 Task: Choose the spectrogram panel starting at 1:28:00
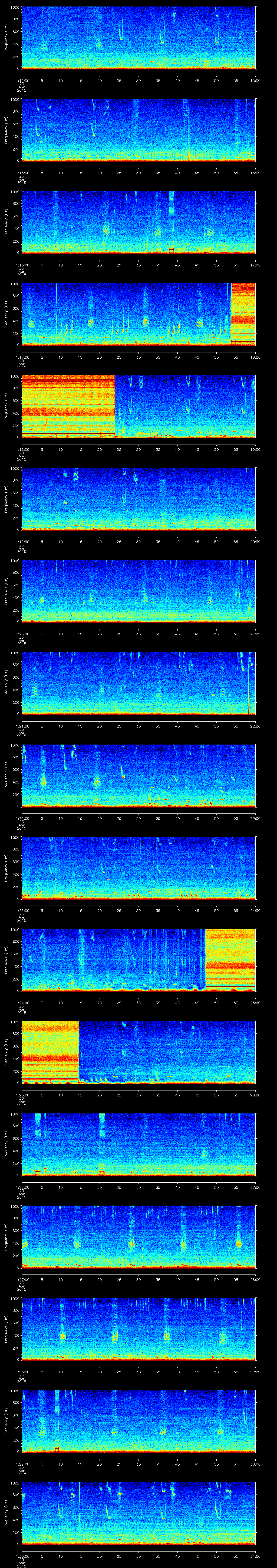(139, 1329)
